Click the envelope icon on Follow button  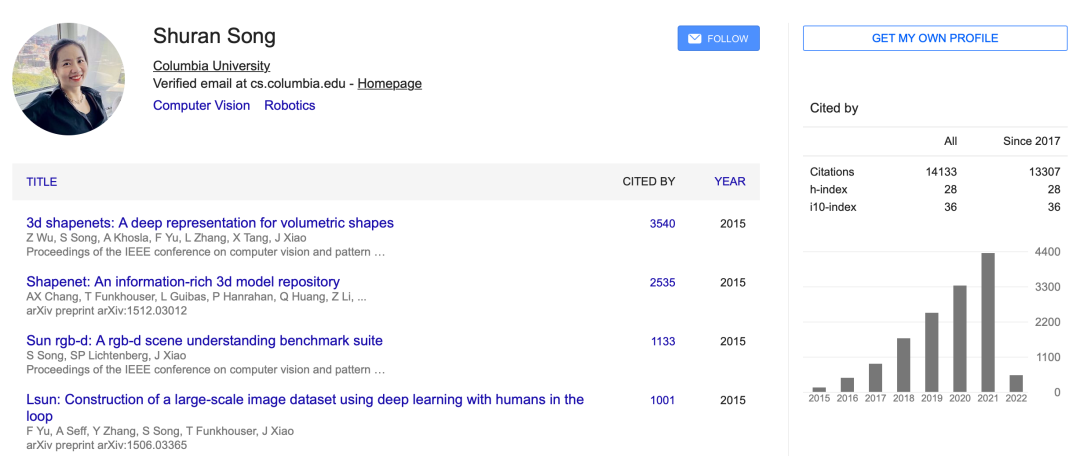pyautogui.click(x=694, y=39)
